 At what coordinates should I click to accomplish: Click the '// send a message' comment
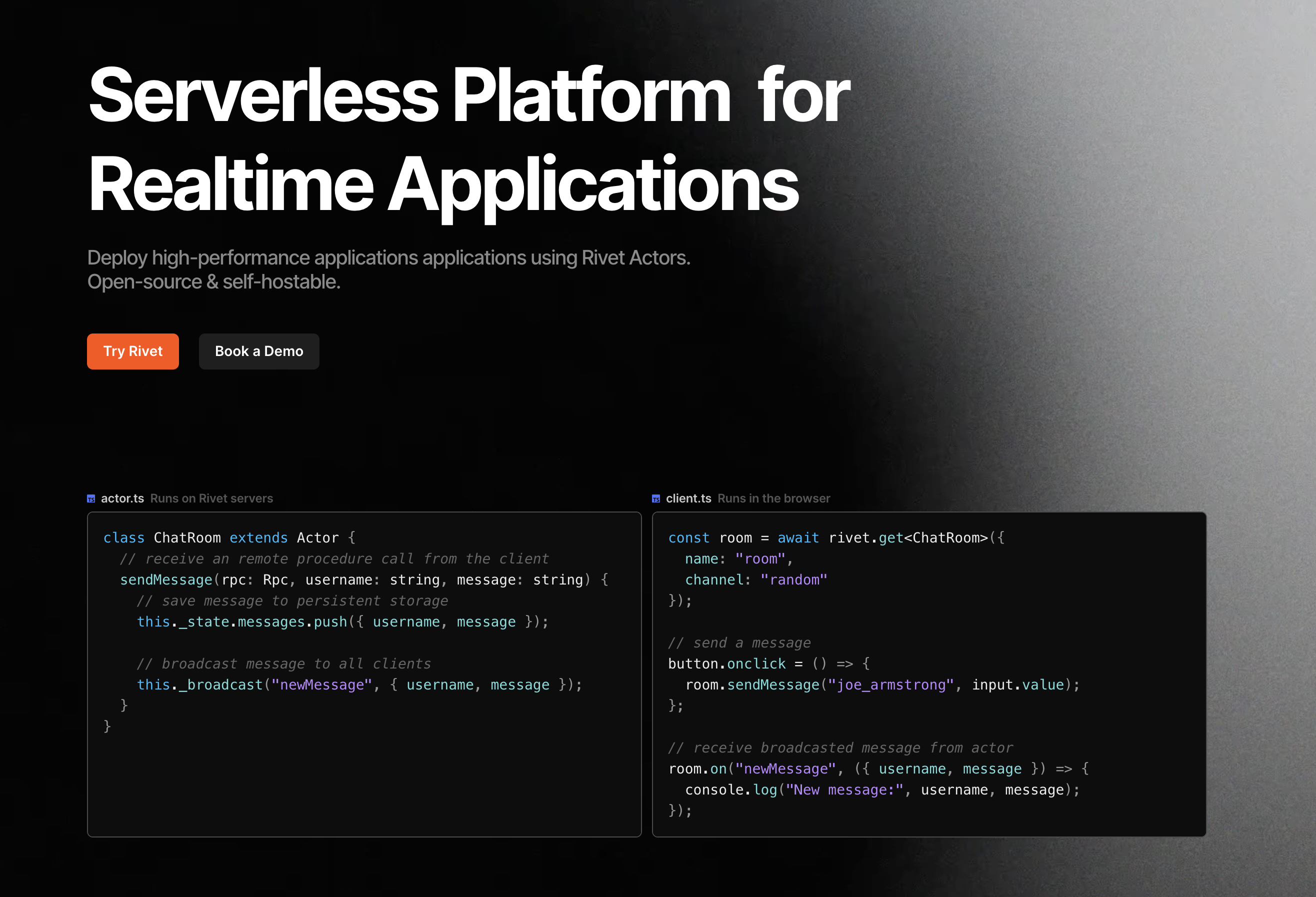pyautogui.click(x=739, y=642)
